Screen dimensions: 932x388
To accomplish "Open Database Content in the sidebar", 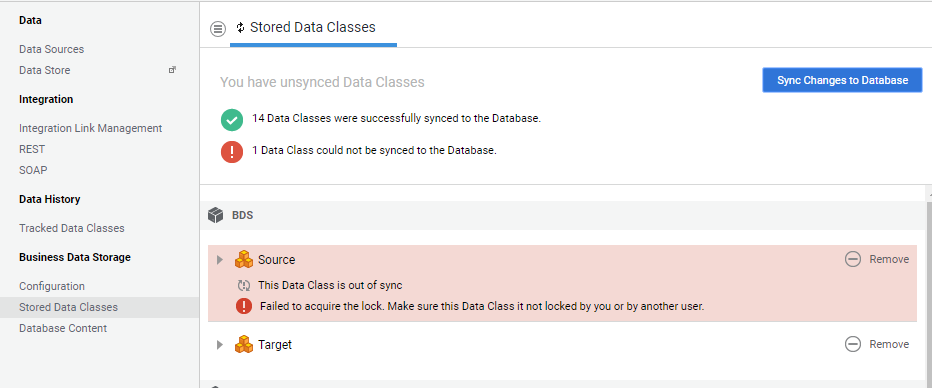I will click(63, 328).
